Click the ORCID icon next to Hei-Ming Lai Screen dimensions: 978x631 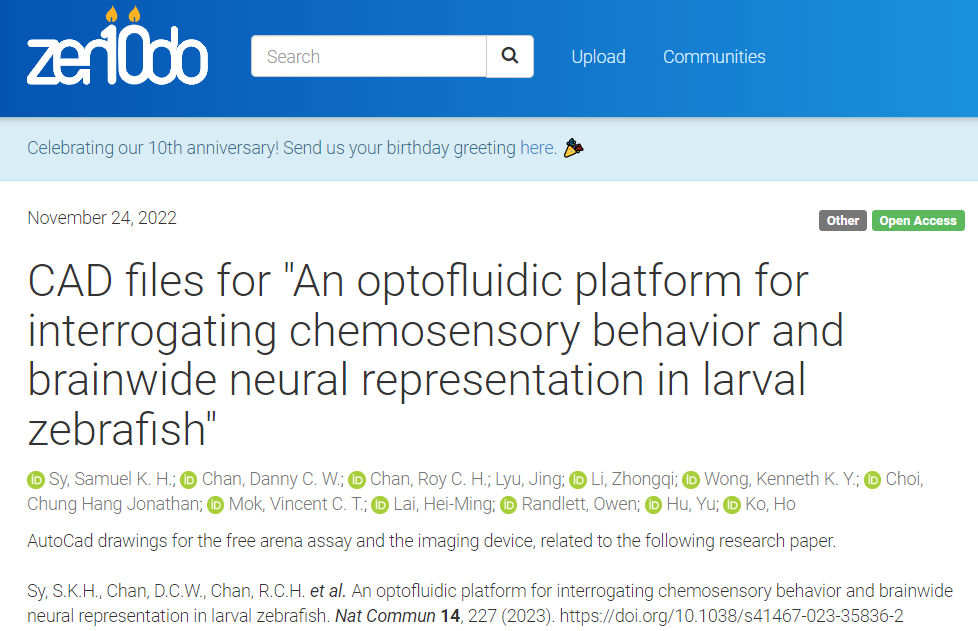pyautogui.click(x=379, y=505)
